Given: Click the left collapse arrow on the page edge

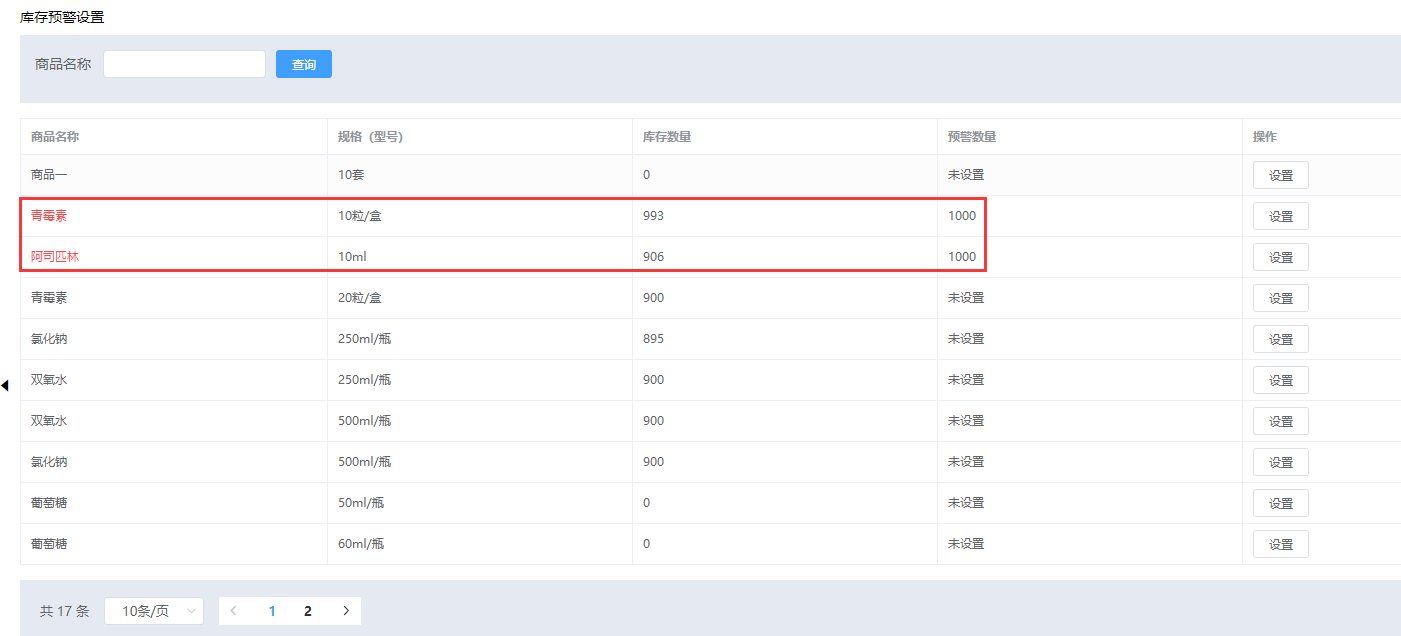Looking at the screenshot, I should (x=5, y=385).
